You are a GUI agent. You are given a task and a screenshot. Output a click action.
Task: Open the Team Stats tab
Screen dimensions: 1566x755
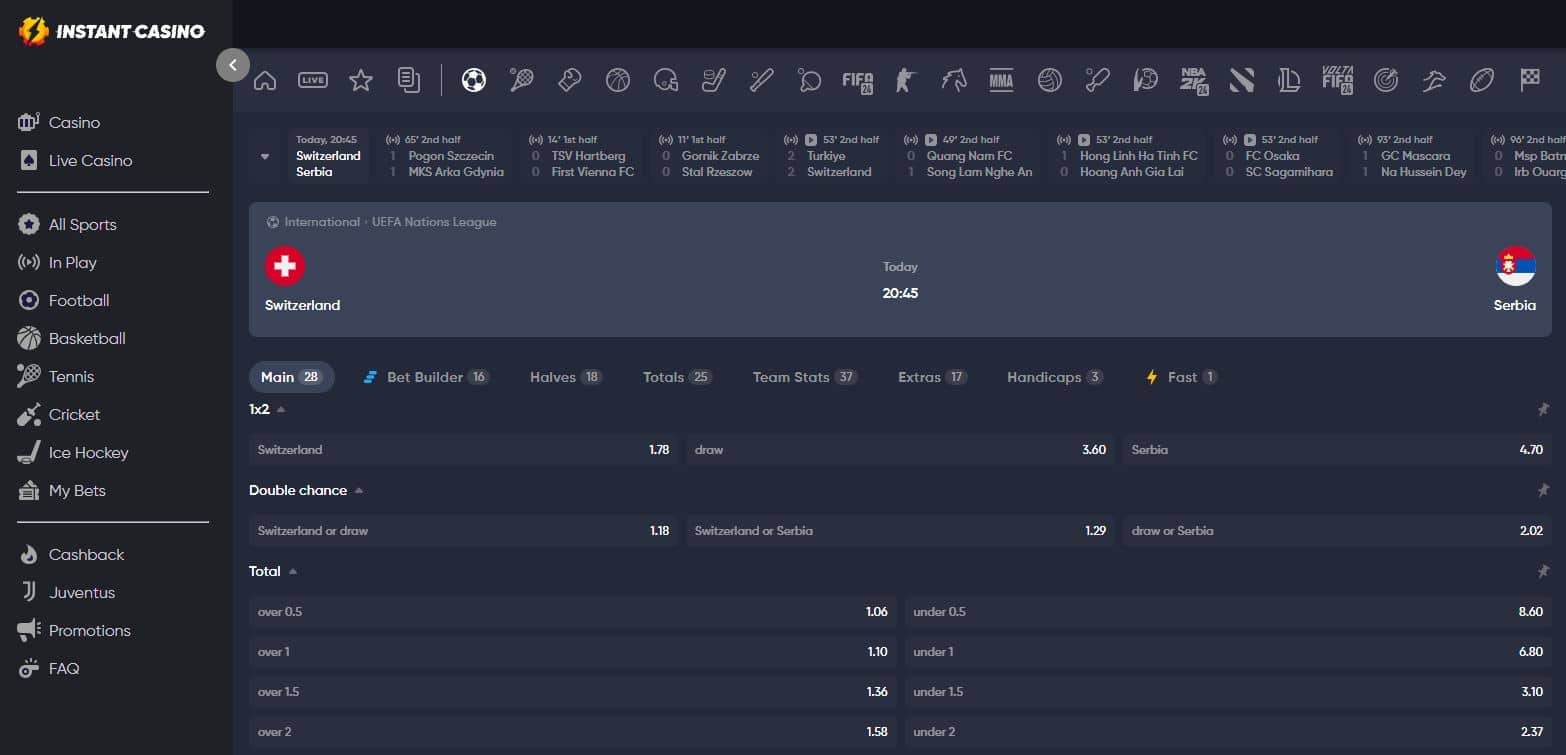coord(805,377)
